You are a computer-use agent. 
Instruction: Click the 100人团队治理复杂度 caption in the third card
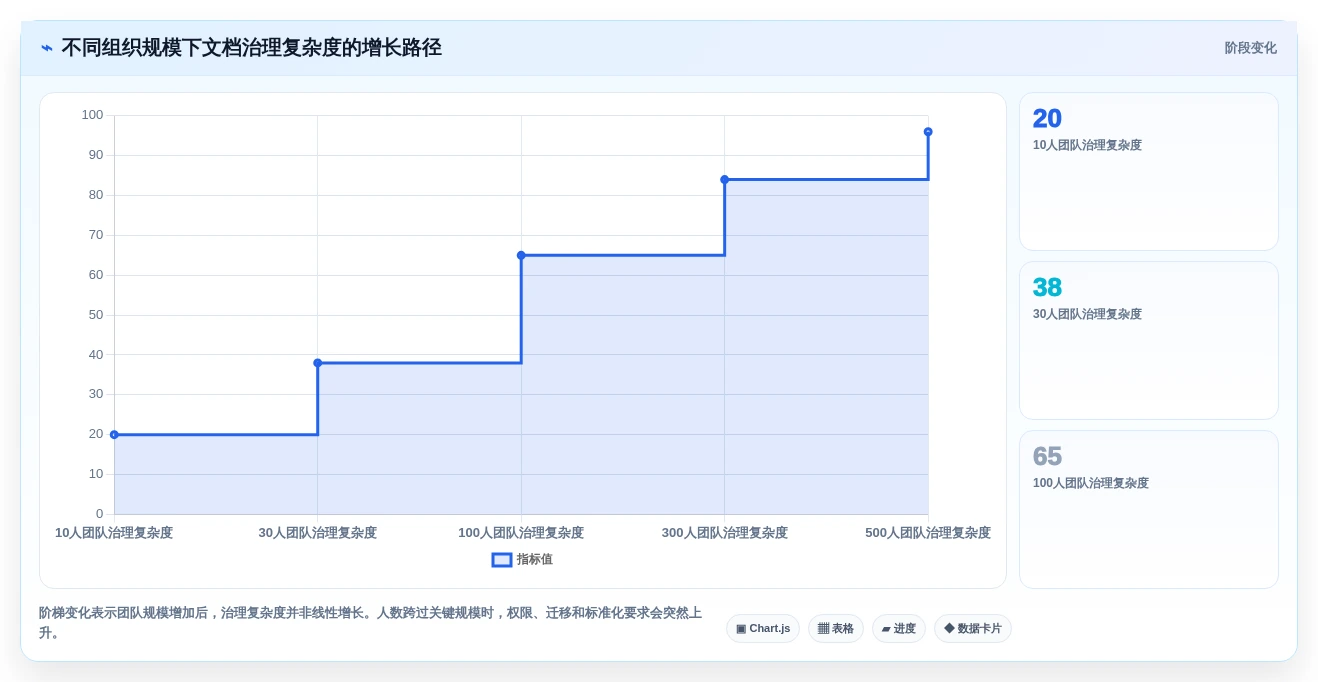1091,483
